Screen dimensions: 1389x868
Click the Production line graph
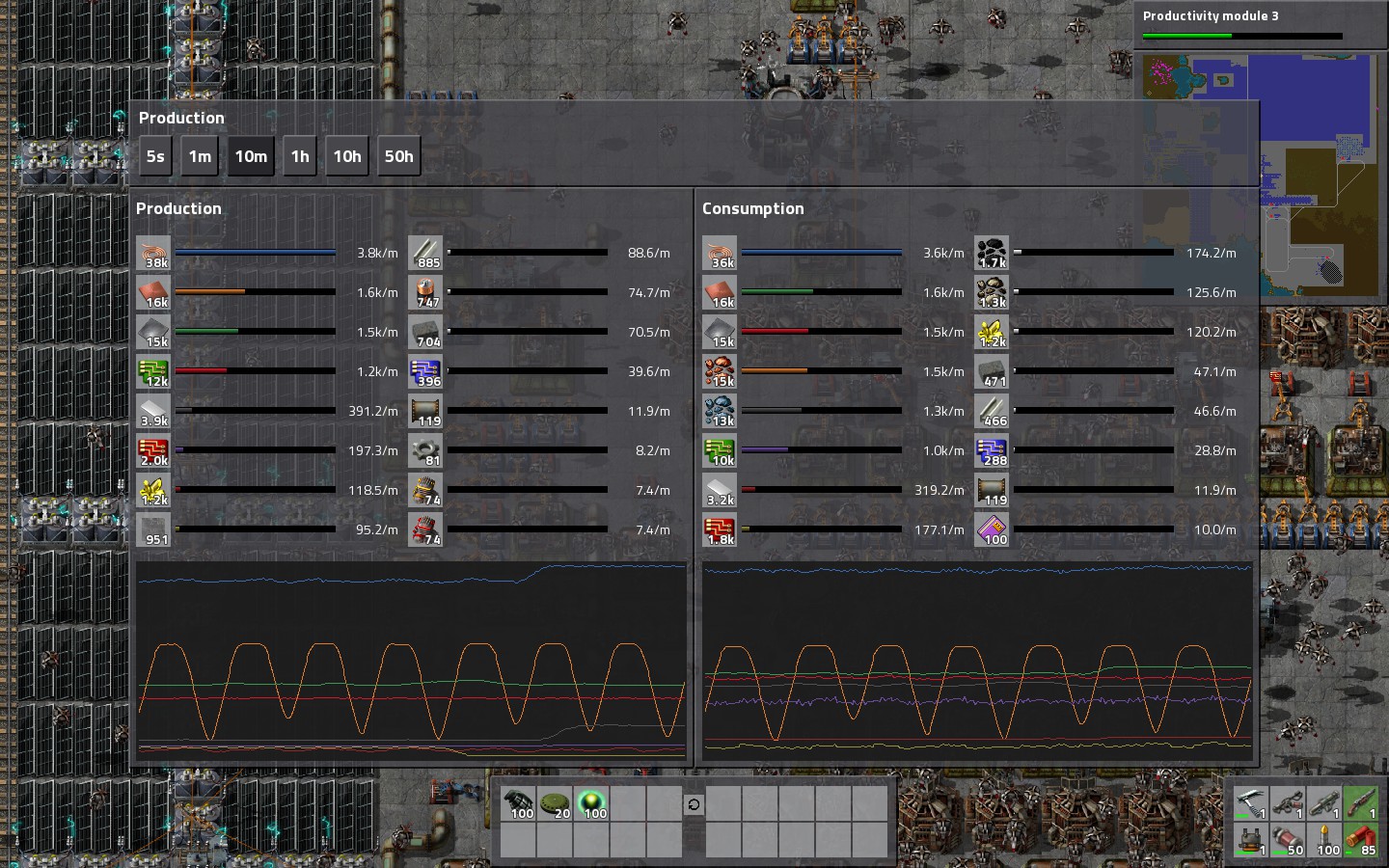point(412,661)
